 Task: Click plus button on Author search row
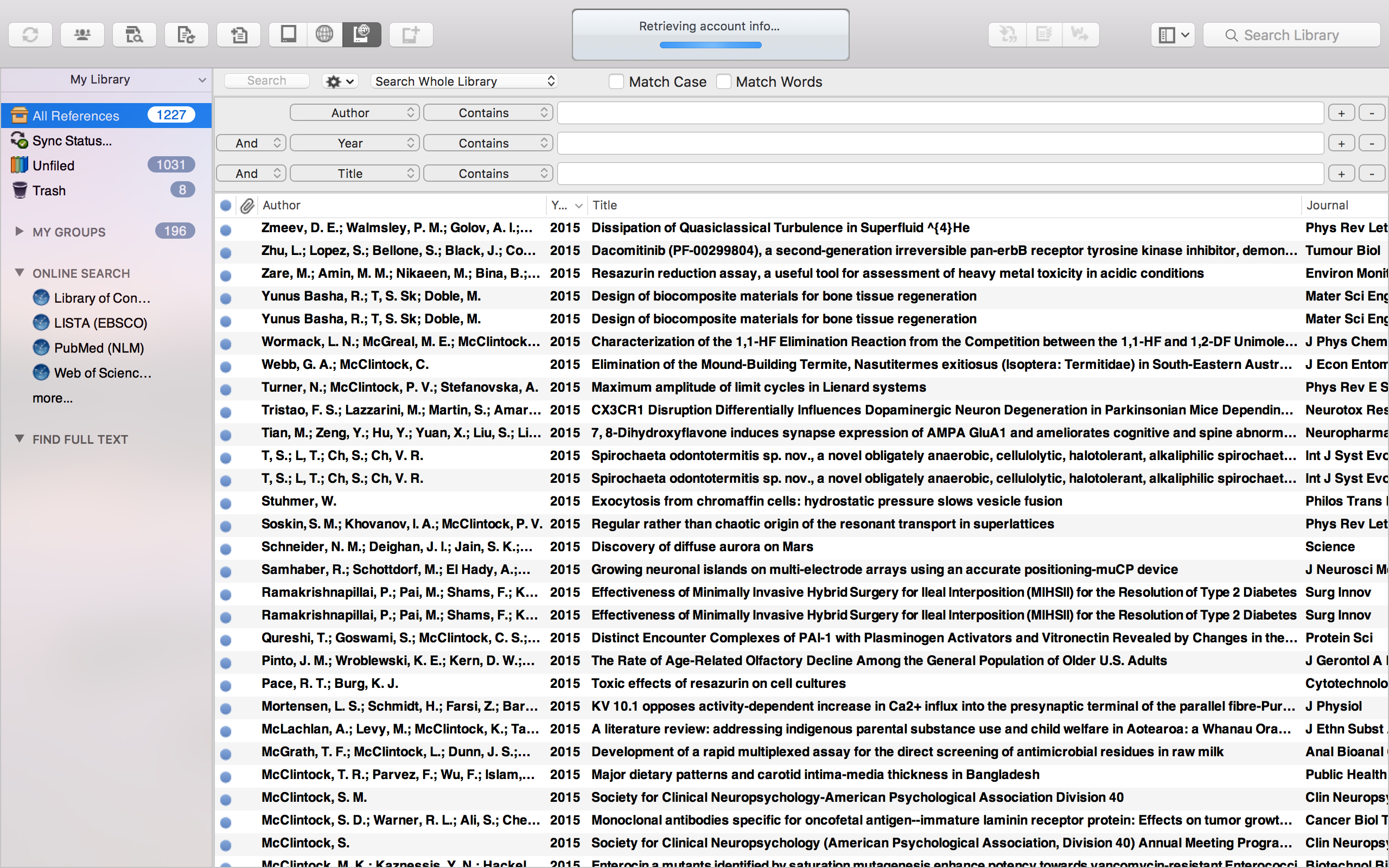(1341, 113)
